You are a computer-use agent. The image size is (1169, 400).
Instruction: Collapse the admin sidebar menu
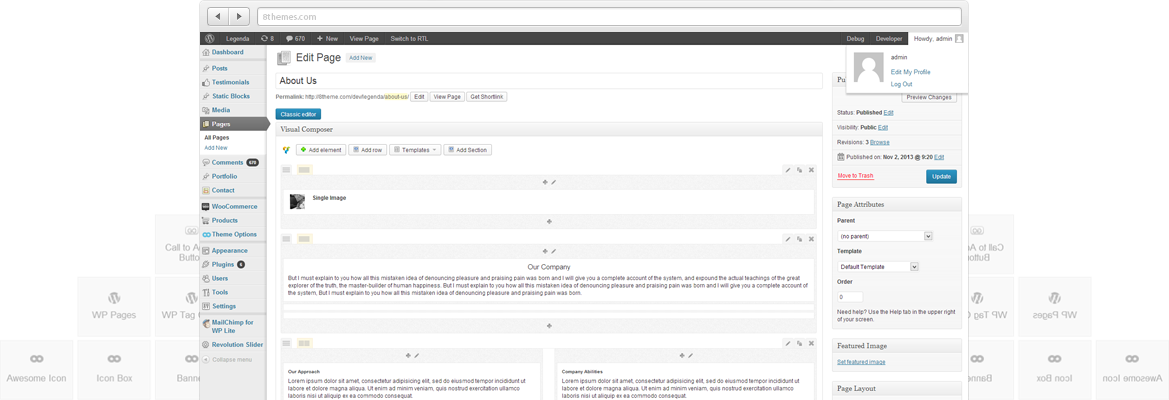point(230,359)
